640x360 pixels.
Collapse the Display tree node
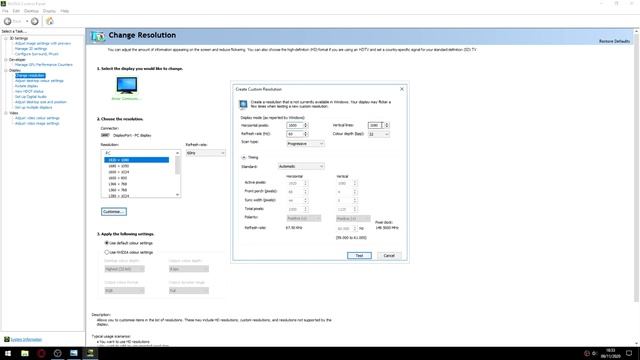[x=6, y=70]
